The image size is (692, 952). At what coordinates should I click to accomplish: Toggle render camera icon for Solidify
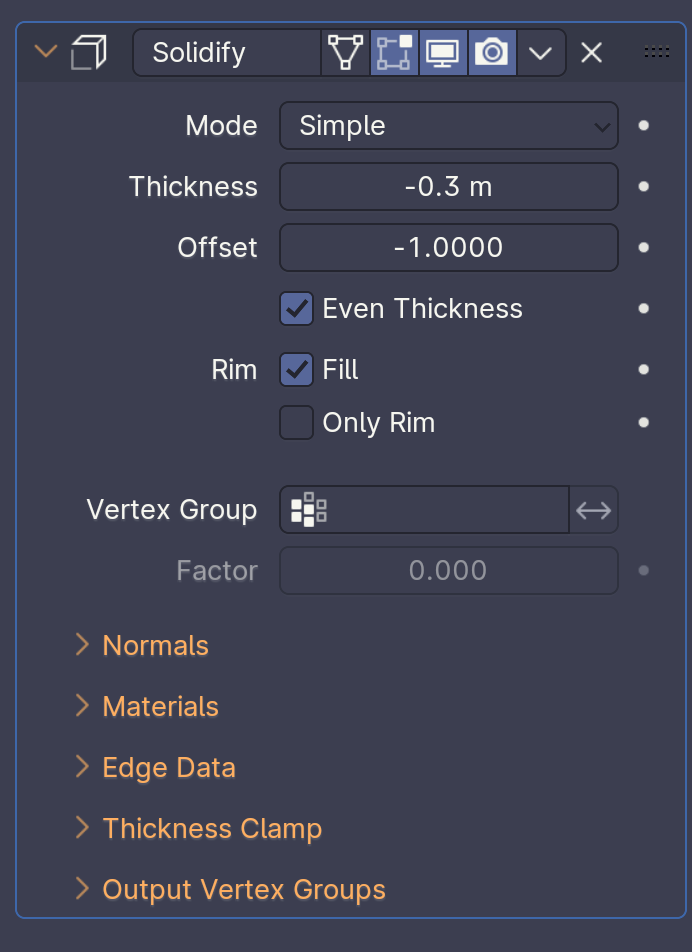click(x=492, y=52)
